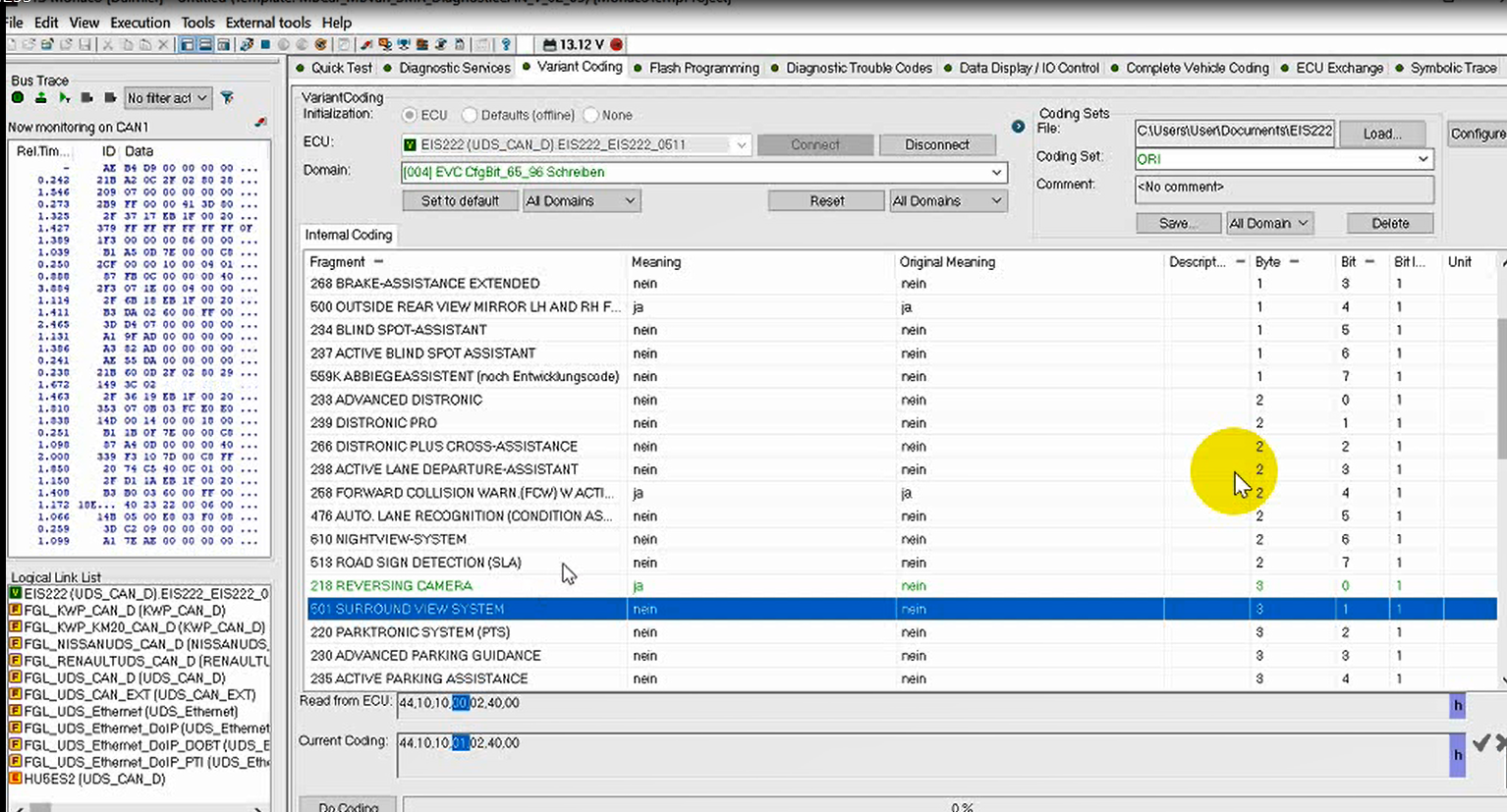Open the Execution menu
The height and width of the screenshot is (812, 1507).
(140, 22)
